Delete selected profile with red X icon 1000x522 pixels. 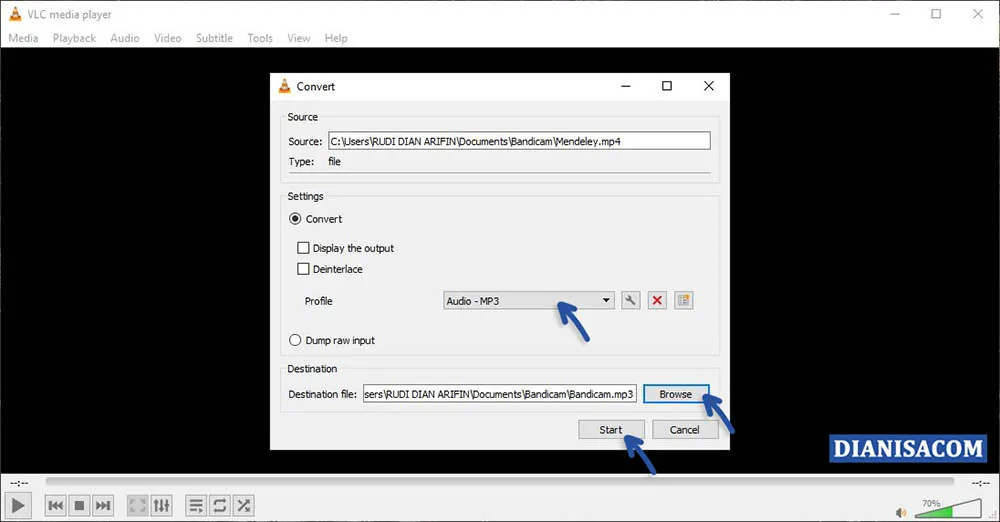point(657,301)
